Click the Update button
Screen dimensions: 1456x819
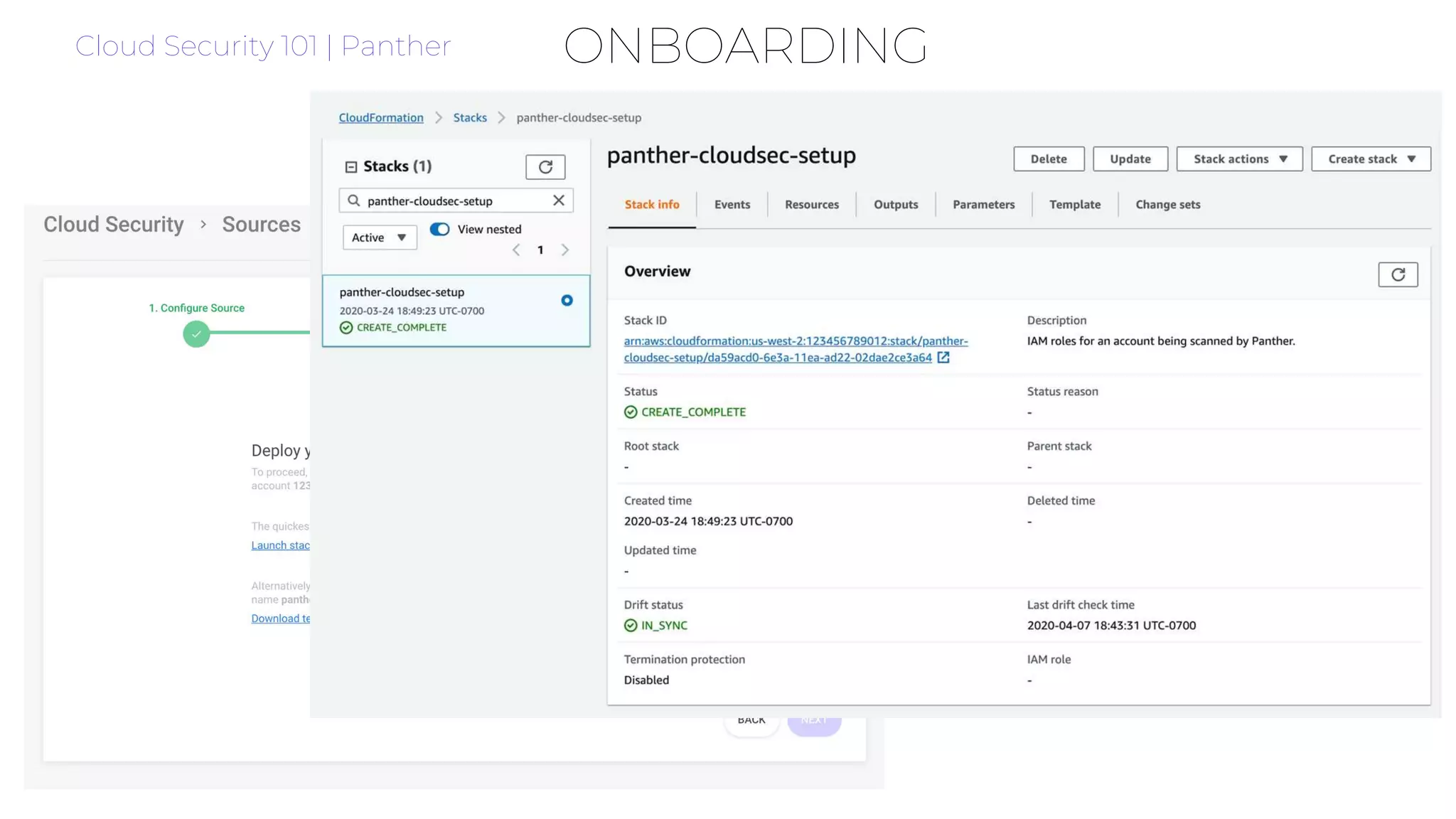[x=1130, y=159]
